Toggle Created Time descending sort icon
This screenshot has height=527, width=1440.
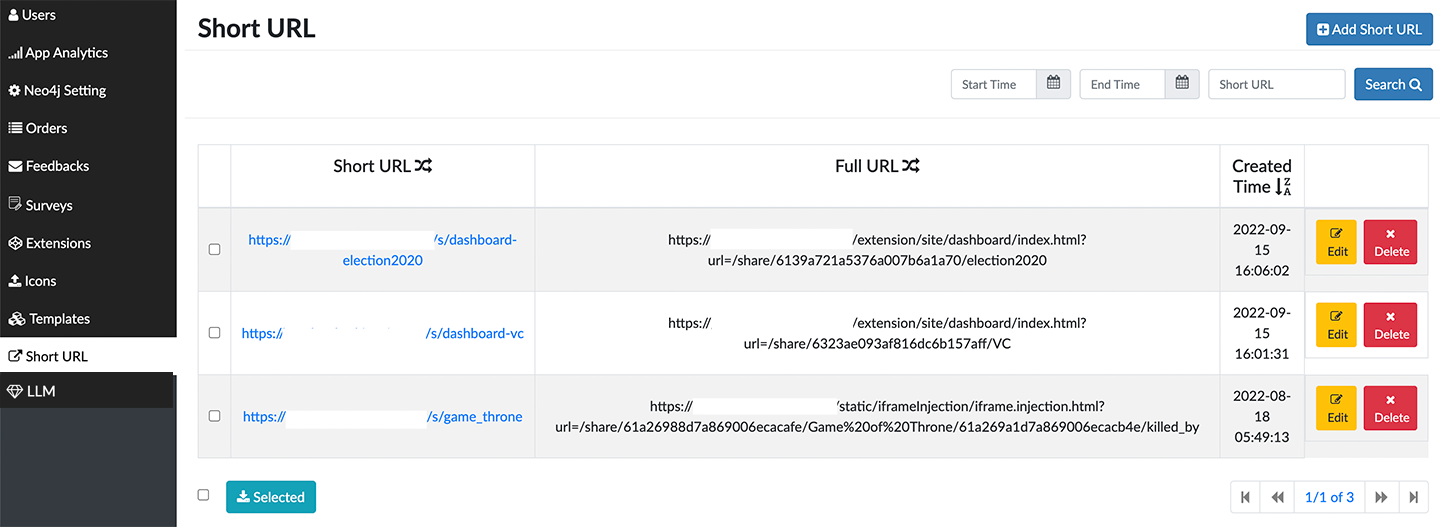click(1285, 187)
